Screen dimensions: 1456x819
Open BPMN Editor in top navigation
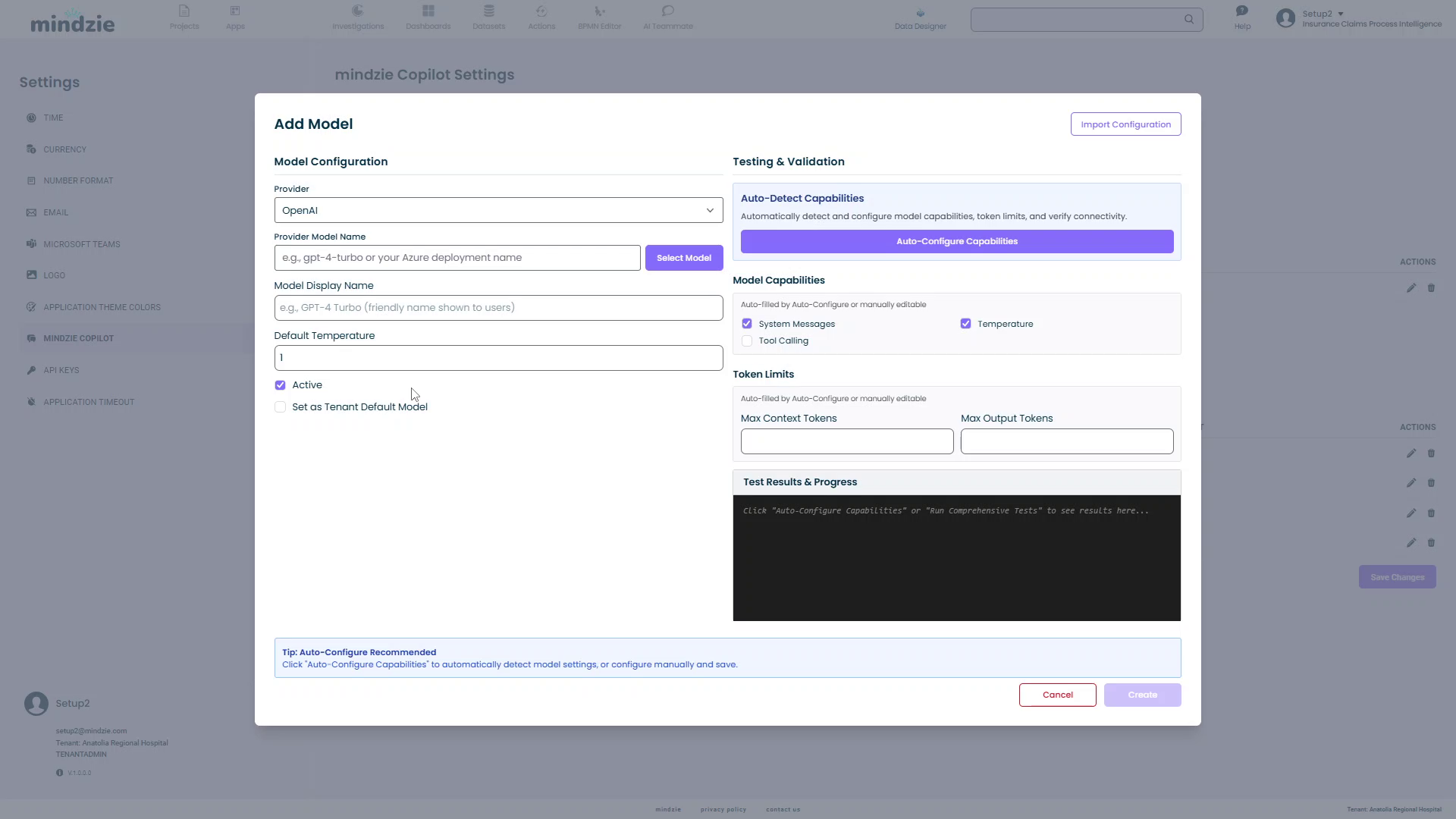pos(599,17)
